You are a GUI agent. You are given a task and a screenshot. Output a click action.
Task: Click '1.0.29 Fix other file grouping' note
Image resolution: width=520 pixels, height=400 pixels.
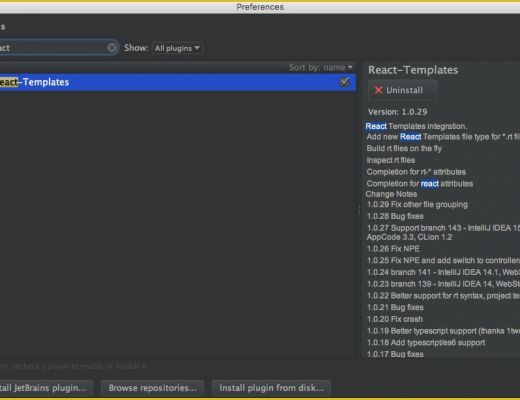coord(417,205)
